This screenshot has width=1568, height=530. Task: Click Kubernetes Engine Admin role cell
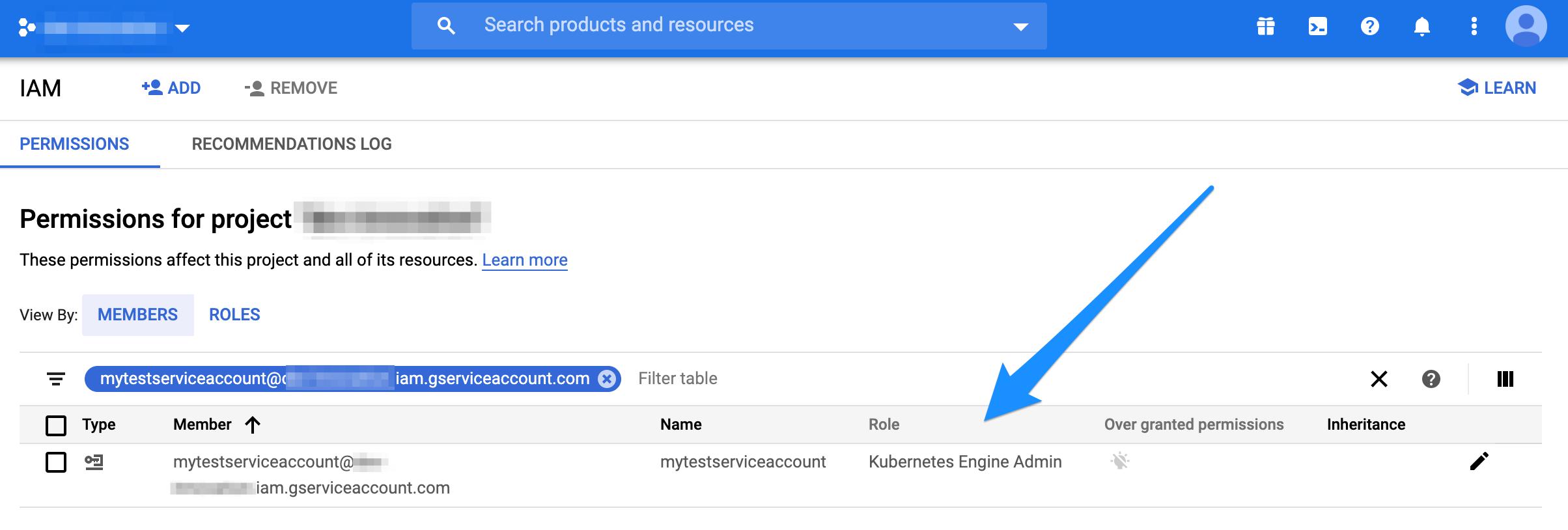tap(965, 462)
